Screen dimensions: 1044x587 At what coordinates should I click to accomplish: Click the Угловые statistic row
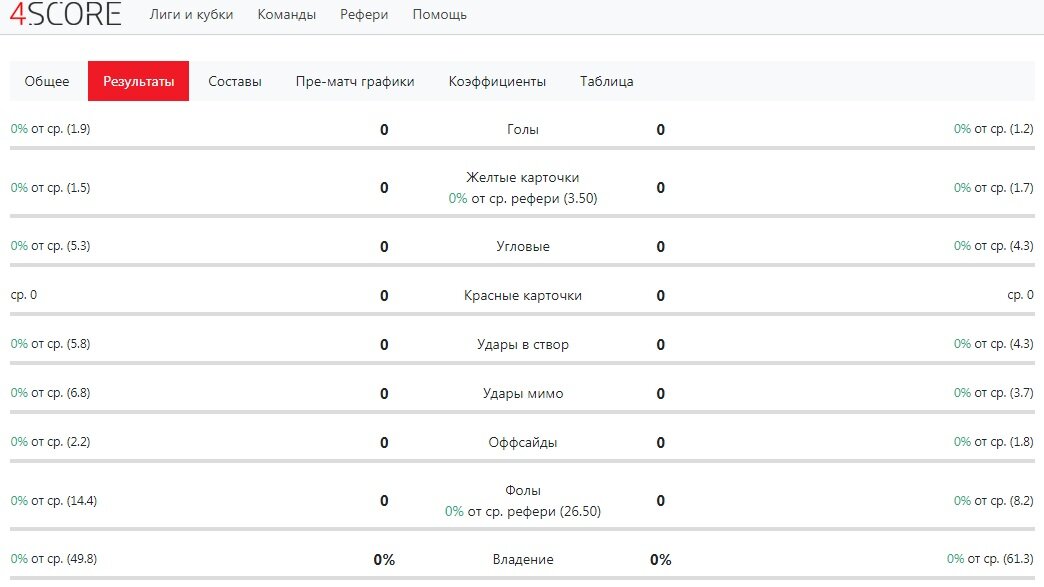(521, 245)
